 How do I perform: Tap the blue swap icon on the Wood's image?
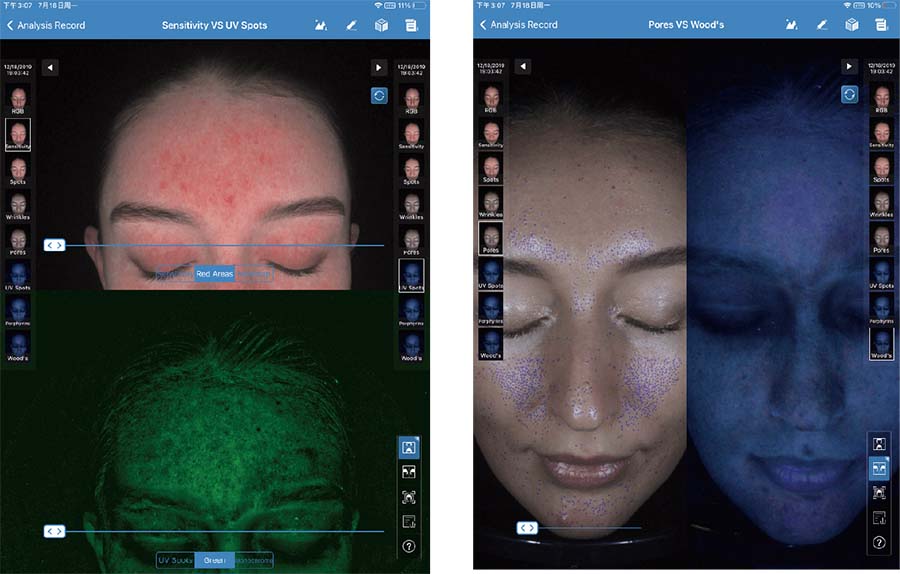pos(849,93)
